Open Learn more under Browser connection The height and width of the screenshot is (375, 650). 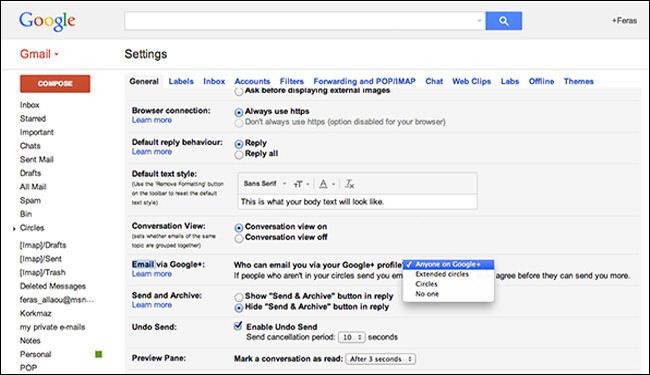pyautogui.click(x=152, y=120)
